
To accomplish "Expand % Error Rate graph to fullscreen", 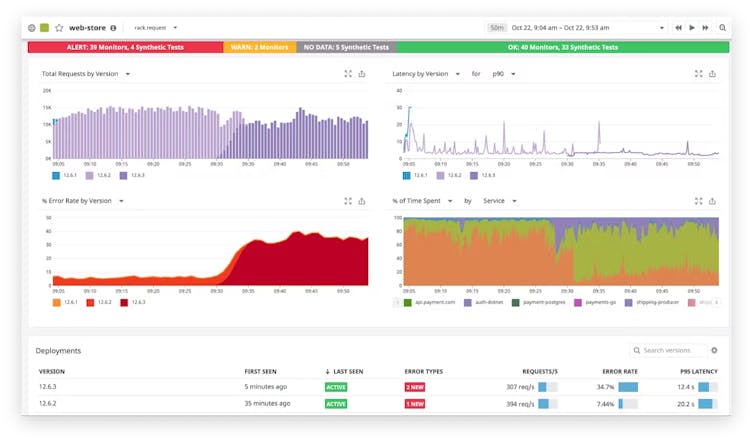I will point(348,200).
